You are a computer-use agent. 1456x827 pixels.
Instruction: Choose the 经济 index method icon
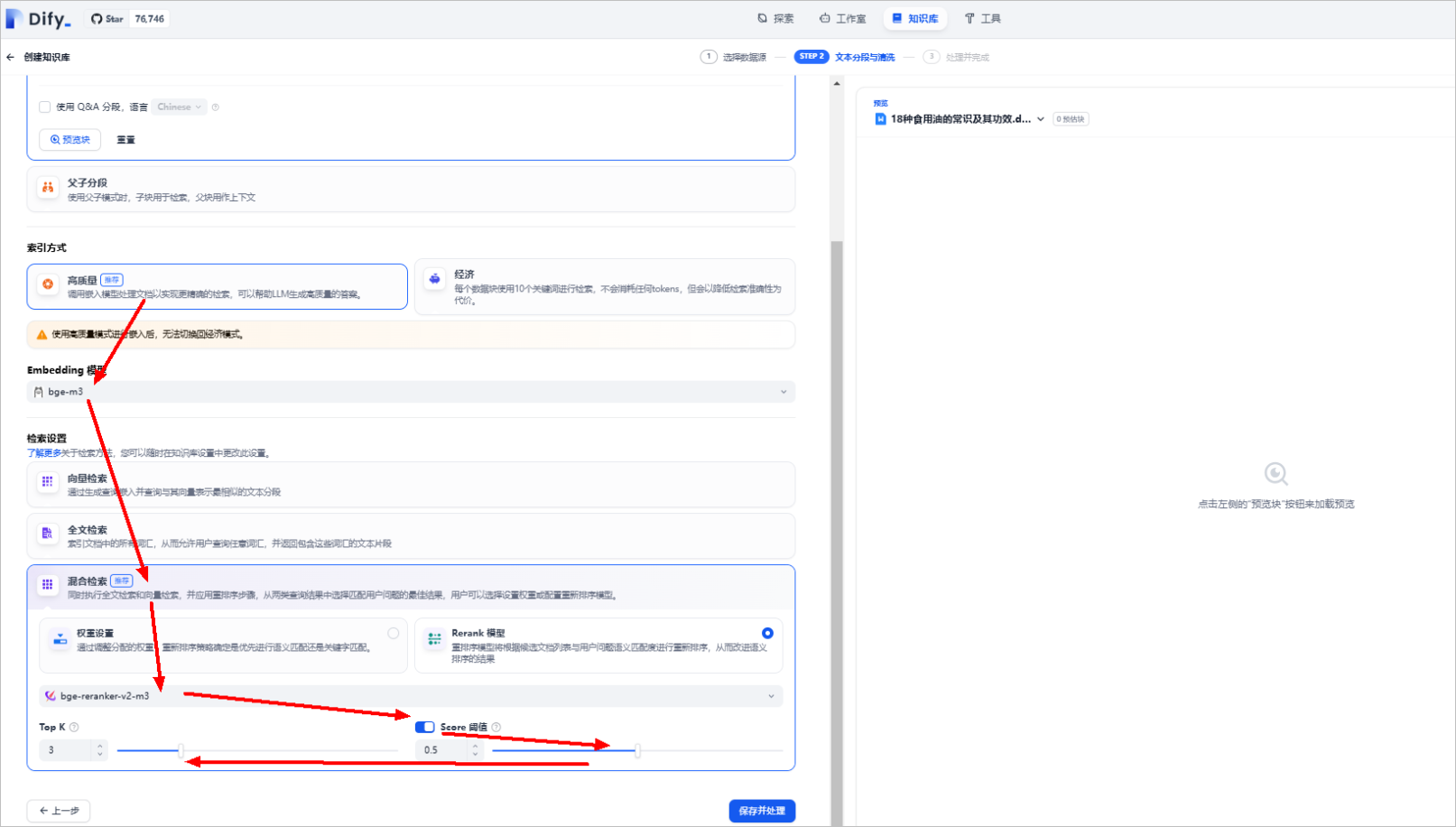point(435,279)
